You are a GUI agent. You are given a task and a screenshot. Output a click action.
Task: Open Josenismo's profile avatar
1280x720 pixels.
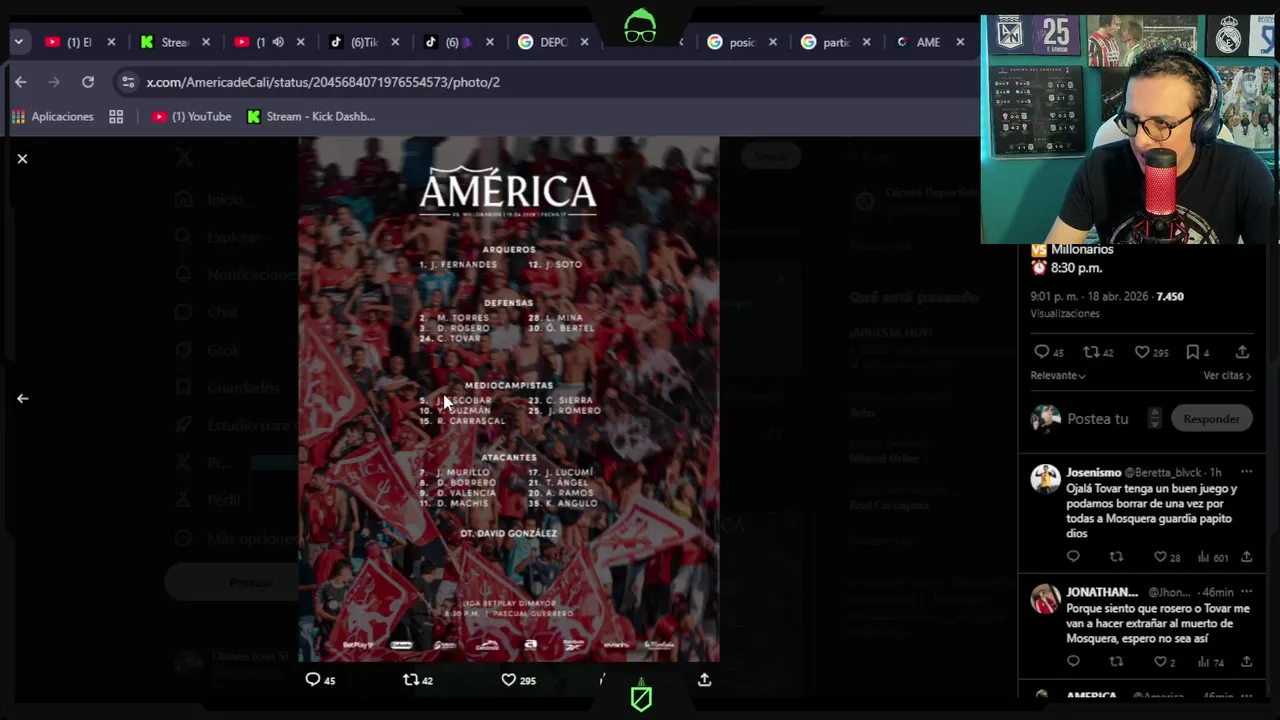tap(1045, 479)
